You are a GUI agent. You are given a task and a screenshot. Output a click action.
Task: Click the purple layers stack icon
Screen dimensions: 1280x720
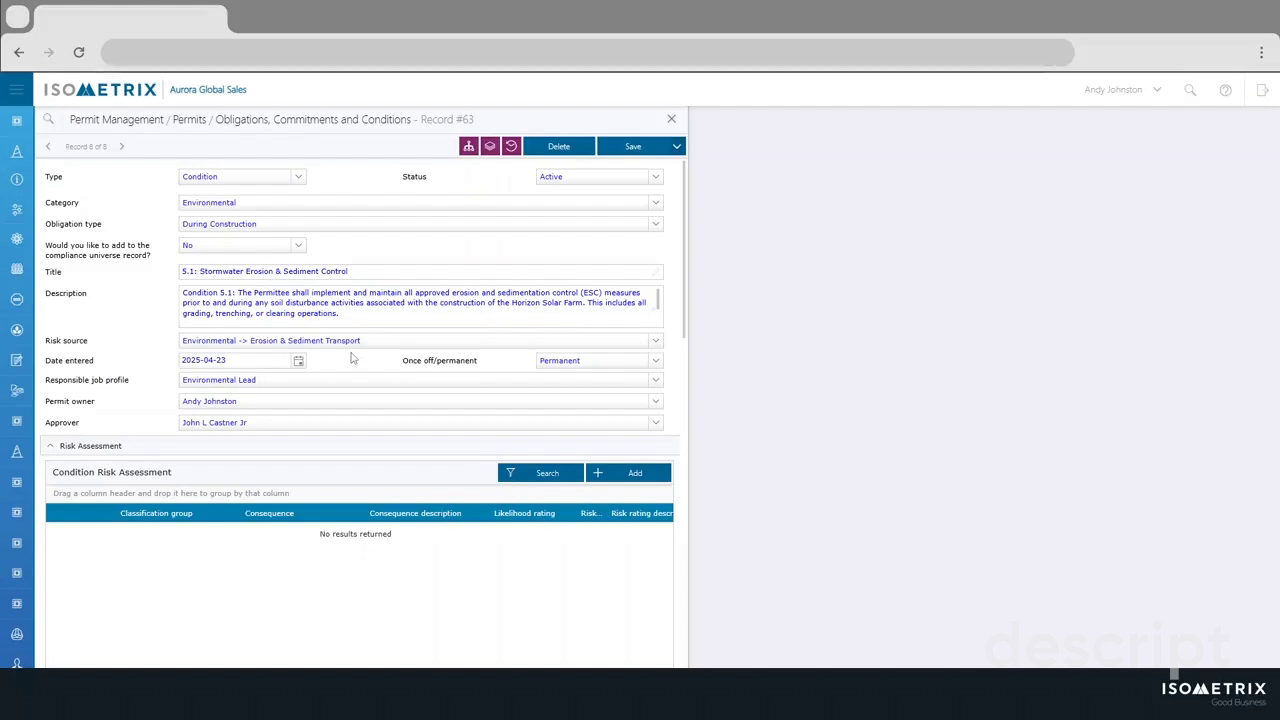pos(490,146)
